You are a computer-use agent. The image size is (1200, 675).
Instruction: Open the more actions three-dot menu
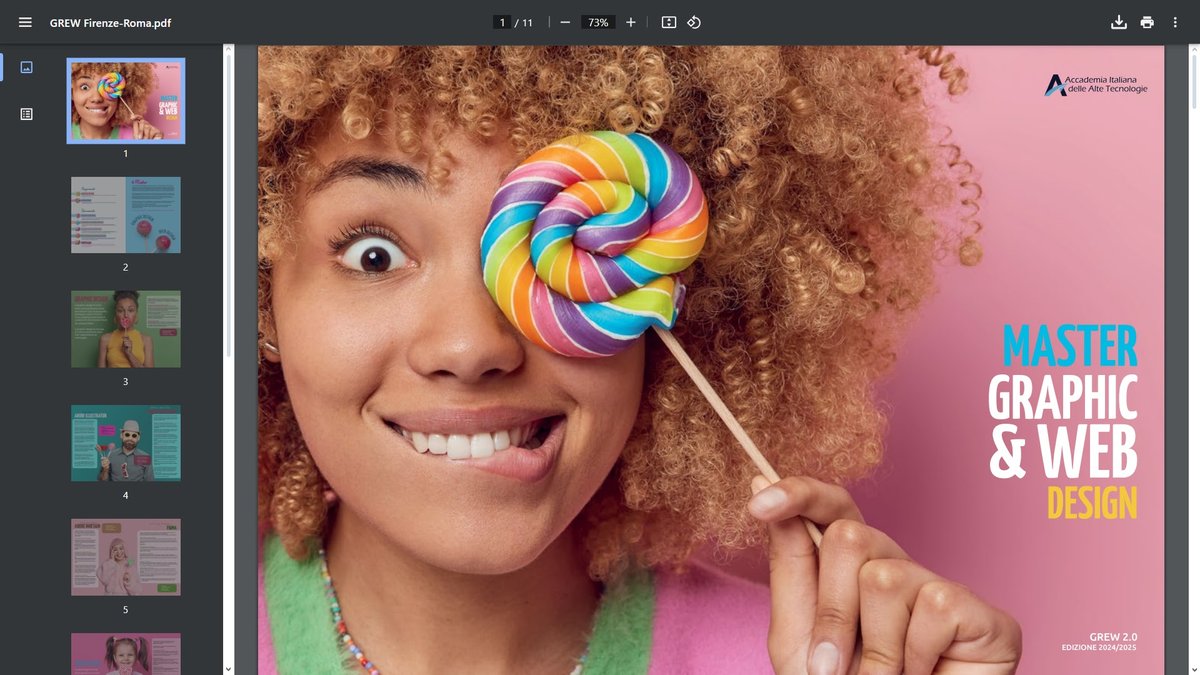[x=1175, y=22]
